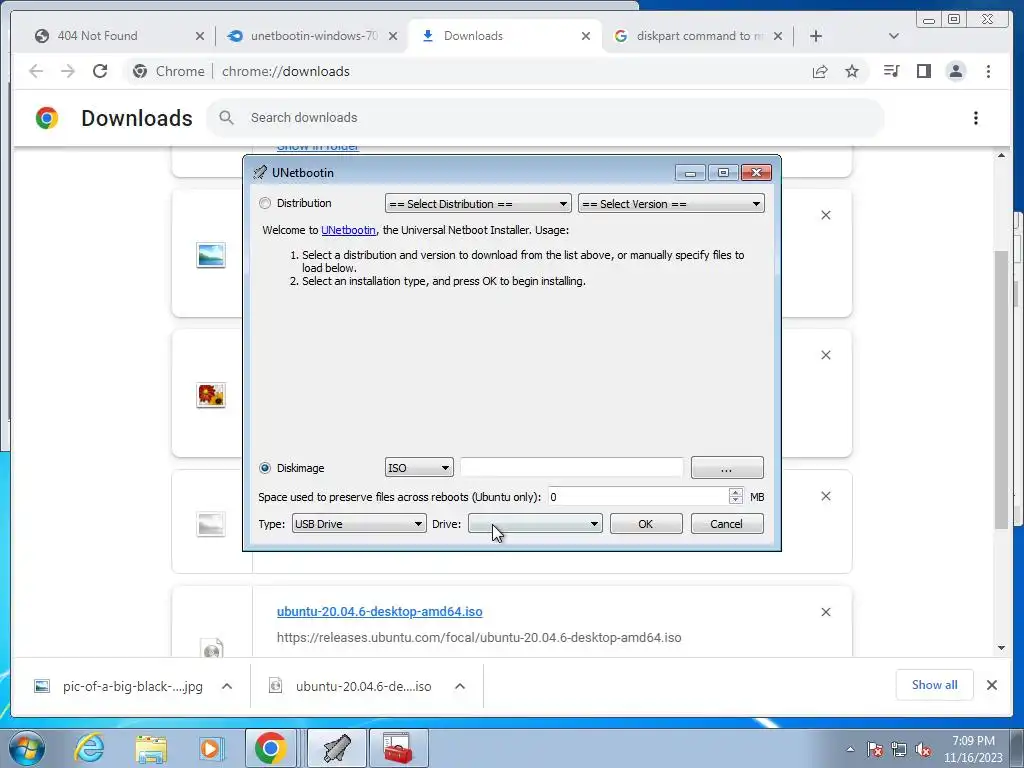This screenshot has width=1024, height=768.
Task: Open ubuntu-20.04.6-desktop-amd64.iso link
Action: [x=379, y=612]
